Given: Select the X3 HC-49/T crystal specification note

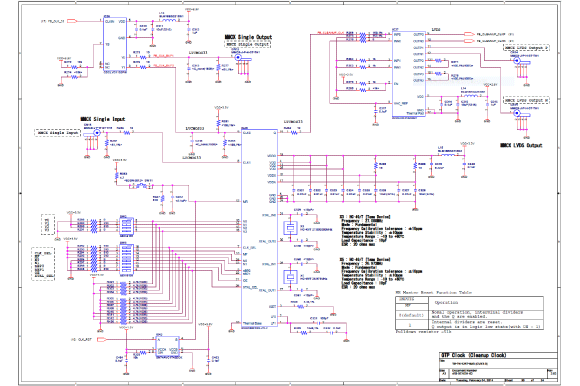Looking at the screenshot, I should coord(381,231).
